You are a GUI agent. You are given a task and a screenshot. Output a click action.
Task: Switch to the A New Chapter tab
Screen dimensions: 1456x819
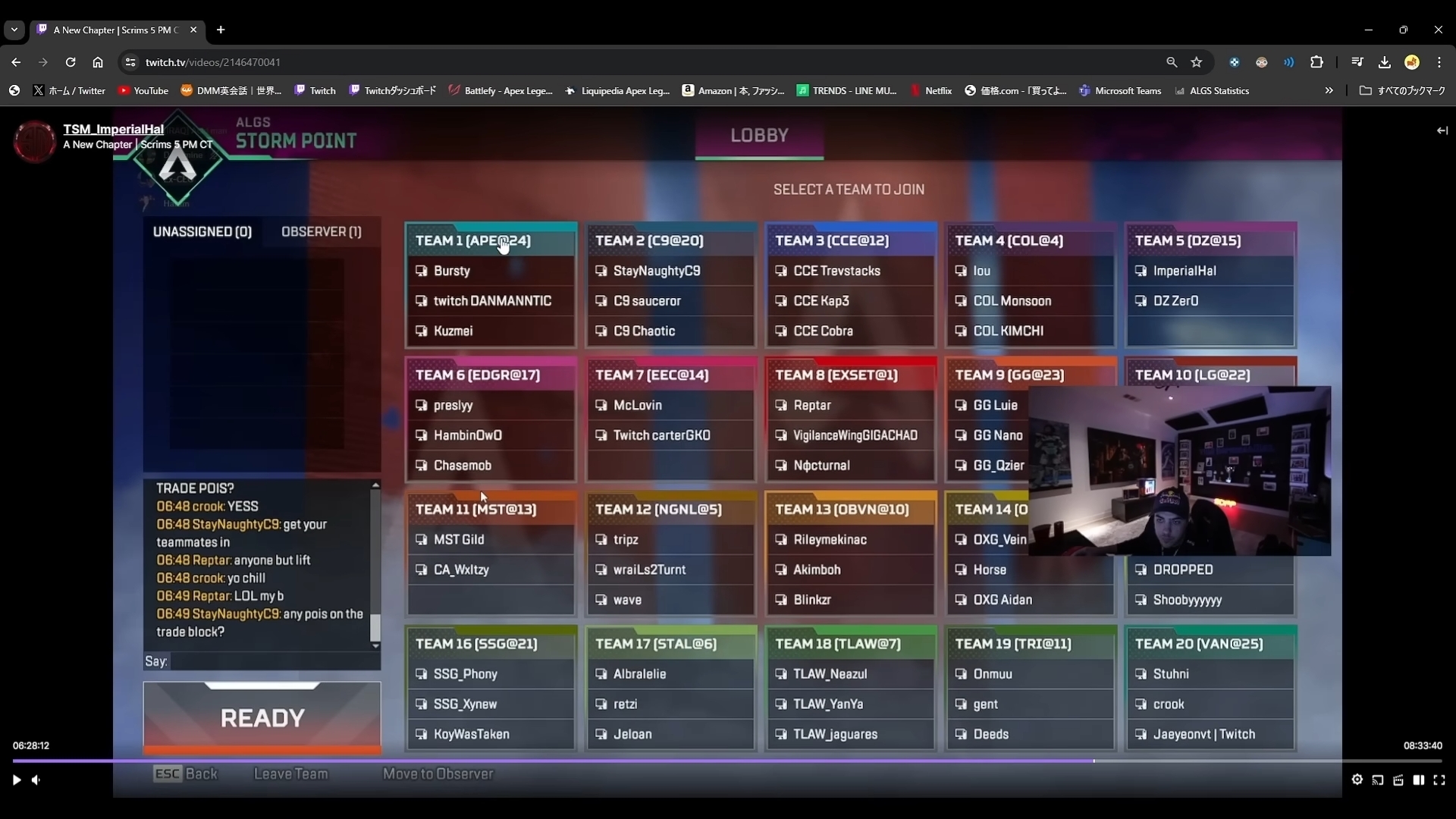(115, 30)
